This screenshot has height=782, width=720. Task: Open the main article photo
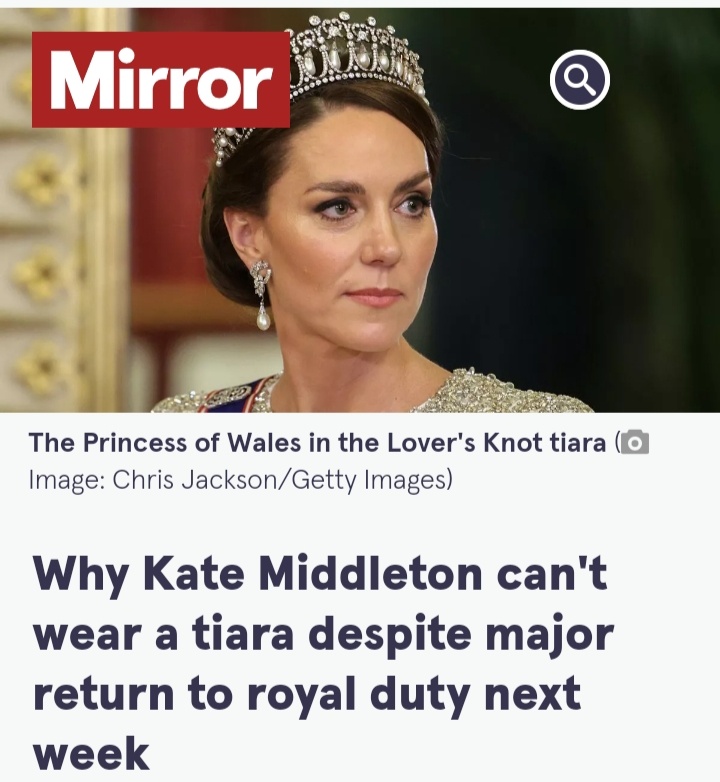point(360,210)
